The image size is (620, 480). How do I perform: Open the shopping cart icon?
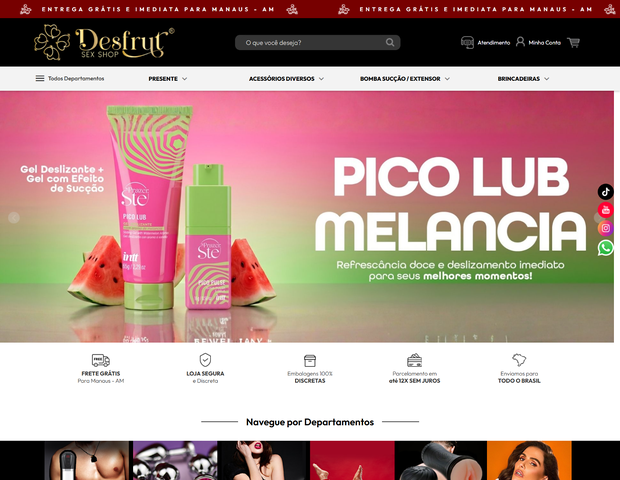click(573, 42)
